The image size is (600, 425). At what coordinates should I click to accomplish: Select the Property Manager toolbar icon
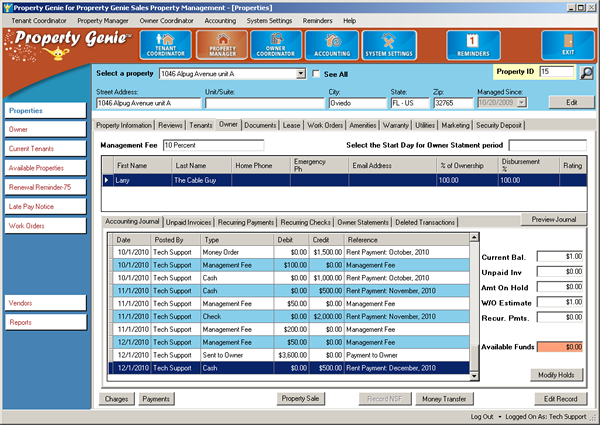[222, 45]
